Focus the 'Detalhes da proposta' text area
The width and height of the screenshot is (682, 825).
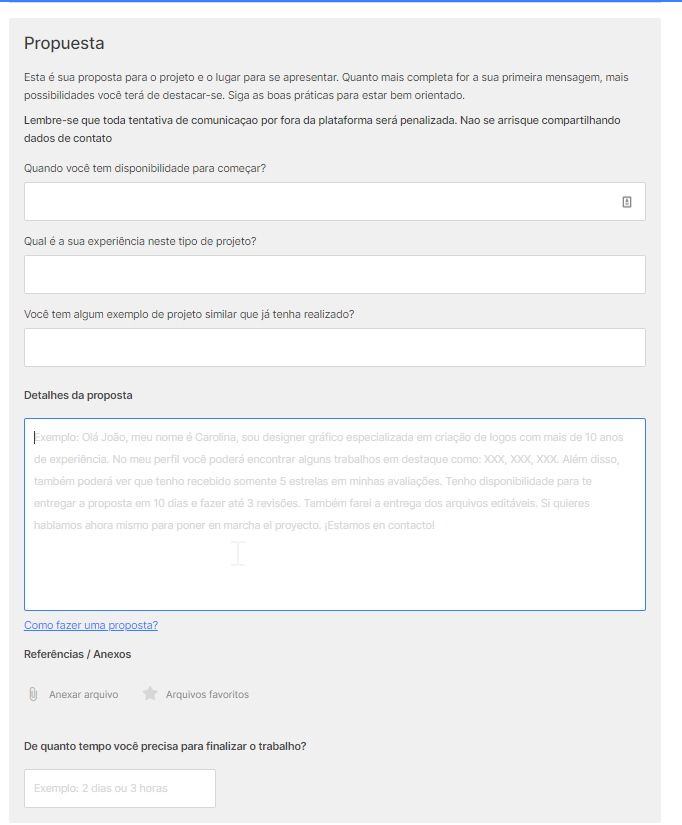335,515
